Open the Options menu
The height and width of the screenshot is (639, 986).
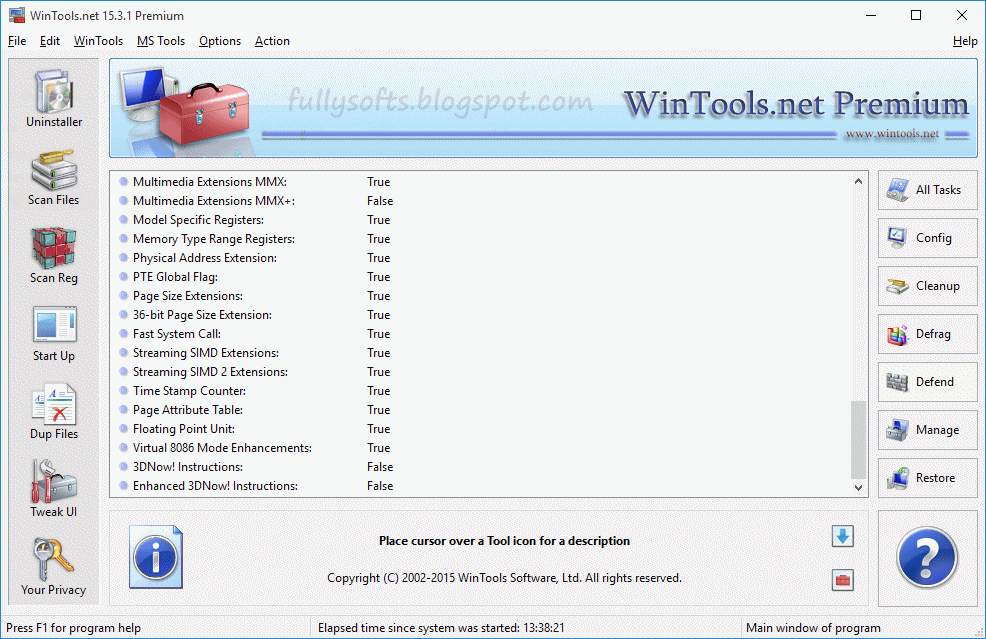(x=220, y=41)
